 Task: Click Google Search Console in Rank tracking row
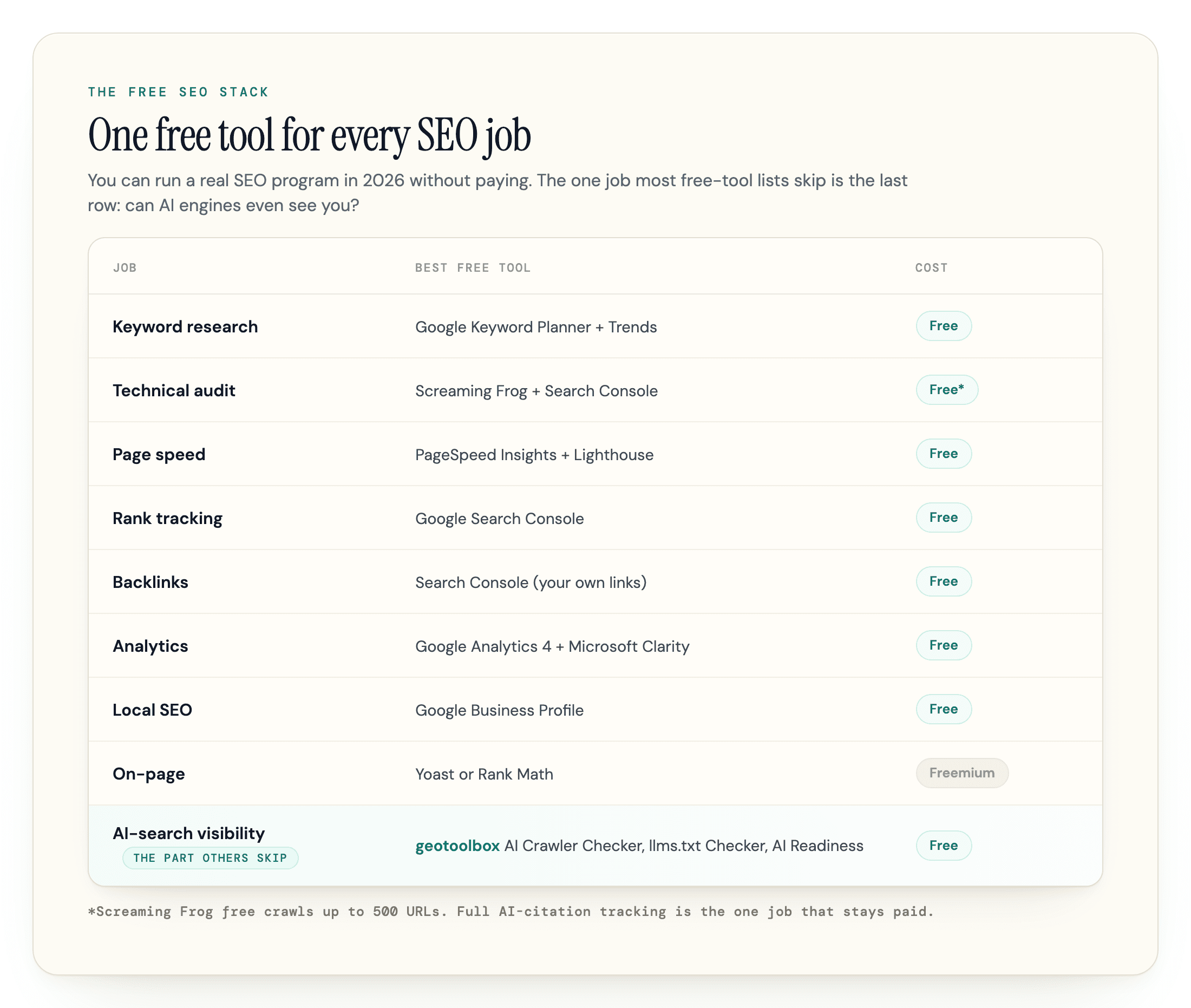500,519
